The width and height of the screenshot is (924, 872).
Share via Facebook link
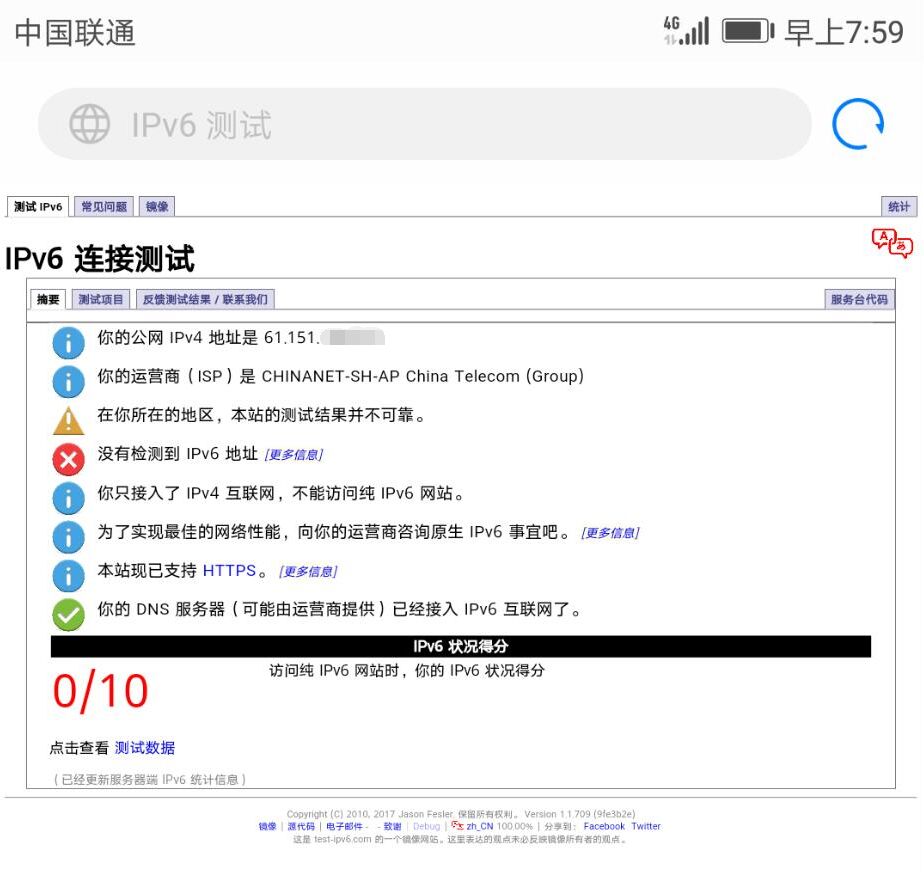coord(604,826)
